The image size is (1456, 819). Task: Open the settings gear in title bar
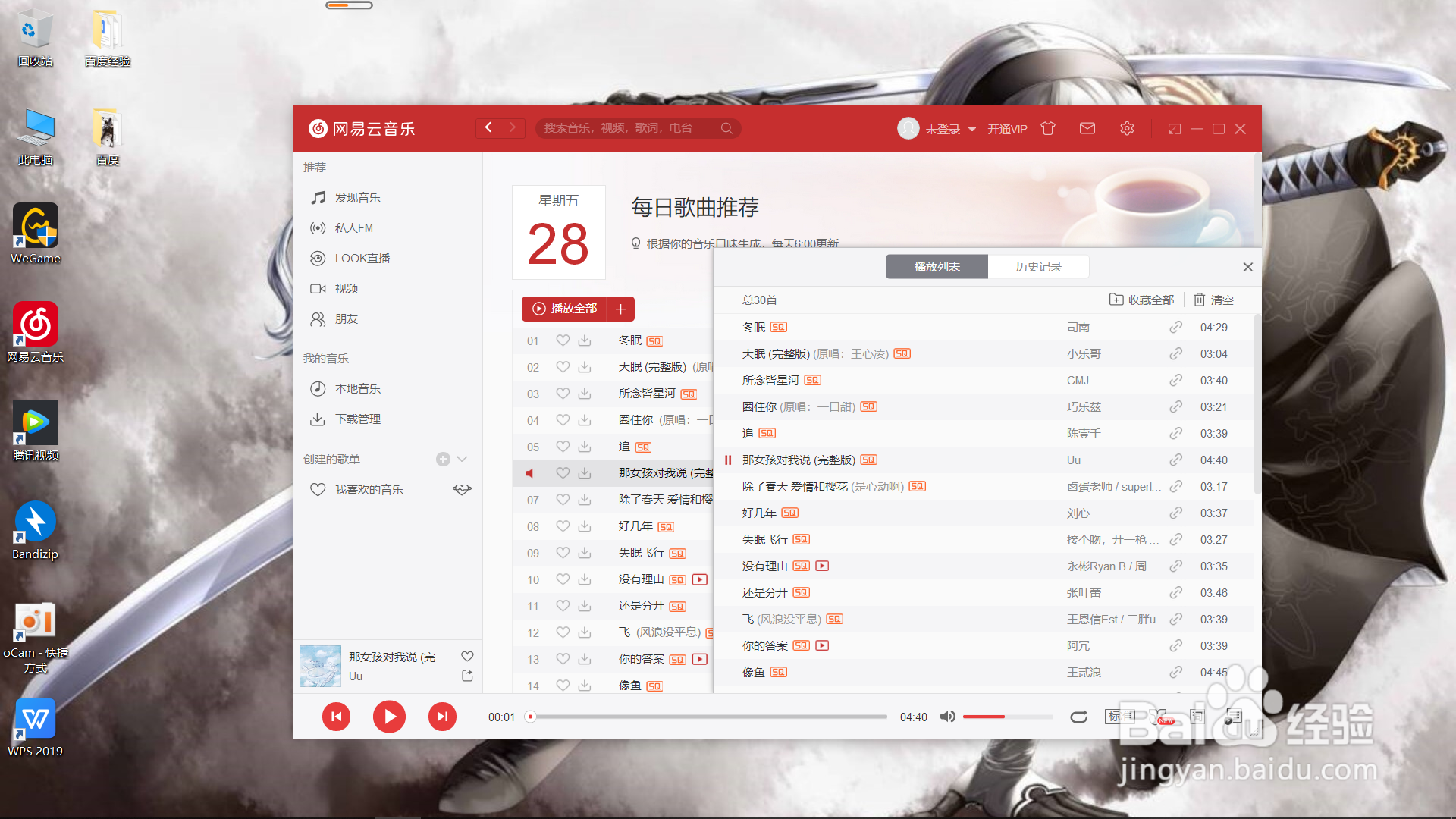click(1127, 129)
